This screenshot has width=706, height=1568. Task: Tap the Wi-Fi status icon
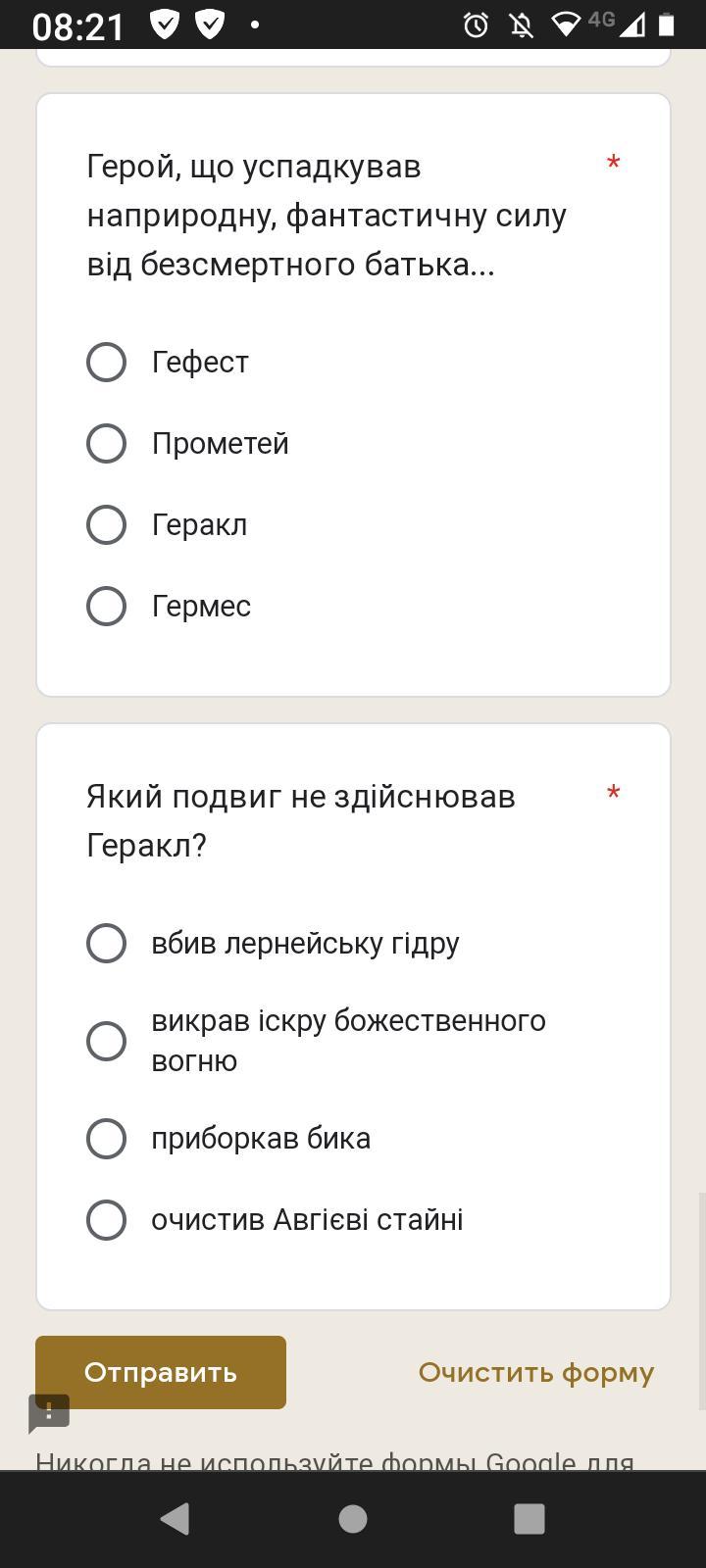tap(566, 24)
